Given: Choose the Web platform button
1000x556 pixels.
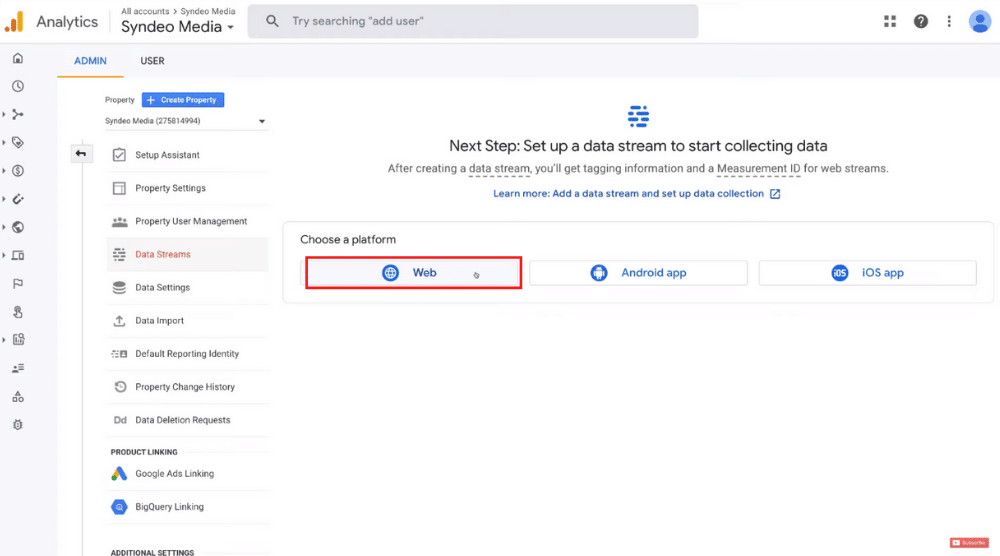Looking at the screenshot, I should click(413, 273).
